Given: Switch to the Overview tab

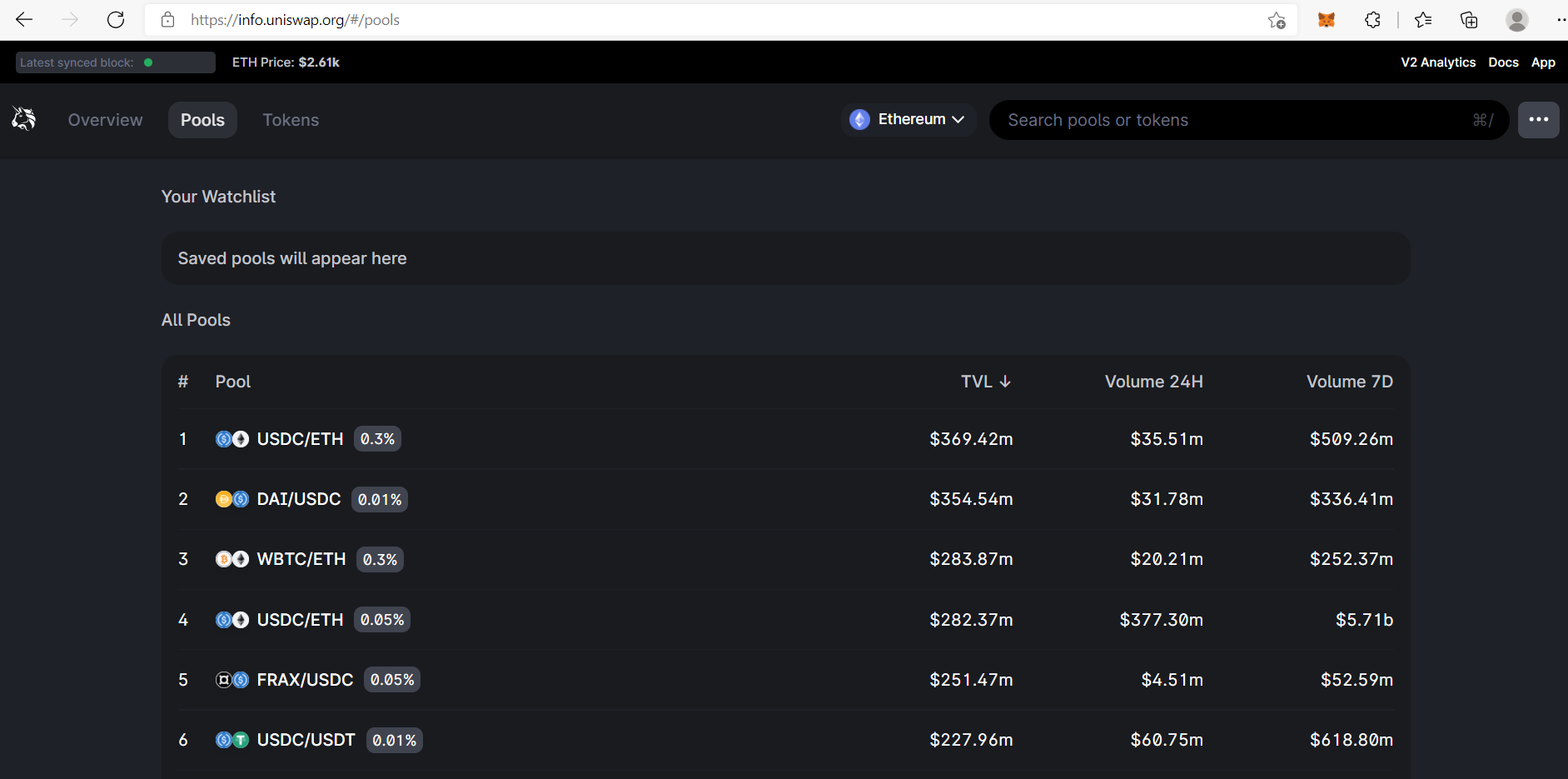Looking at the screenshot, I should pos(105,120).
